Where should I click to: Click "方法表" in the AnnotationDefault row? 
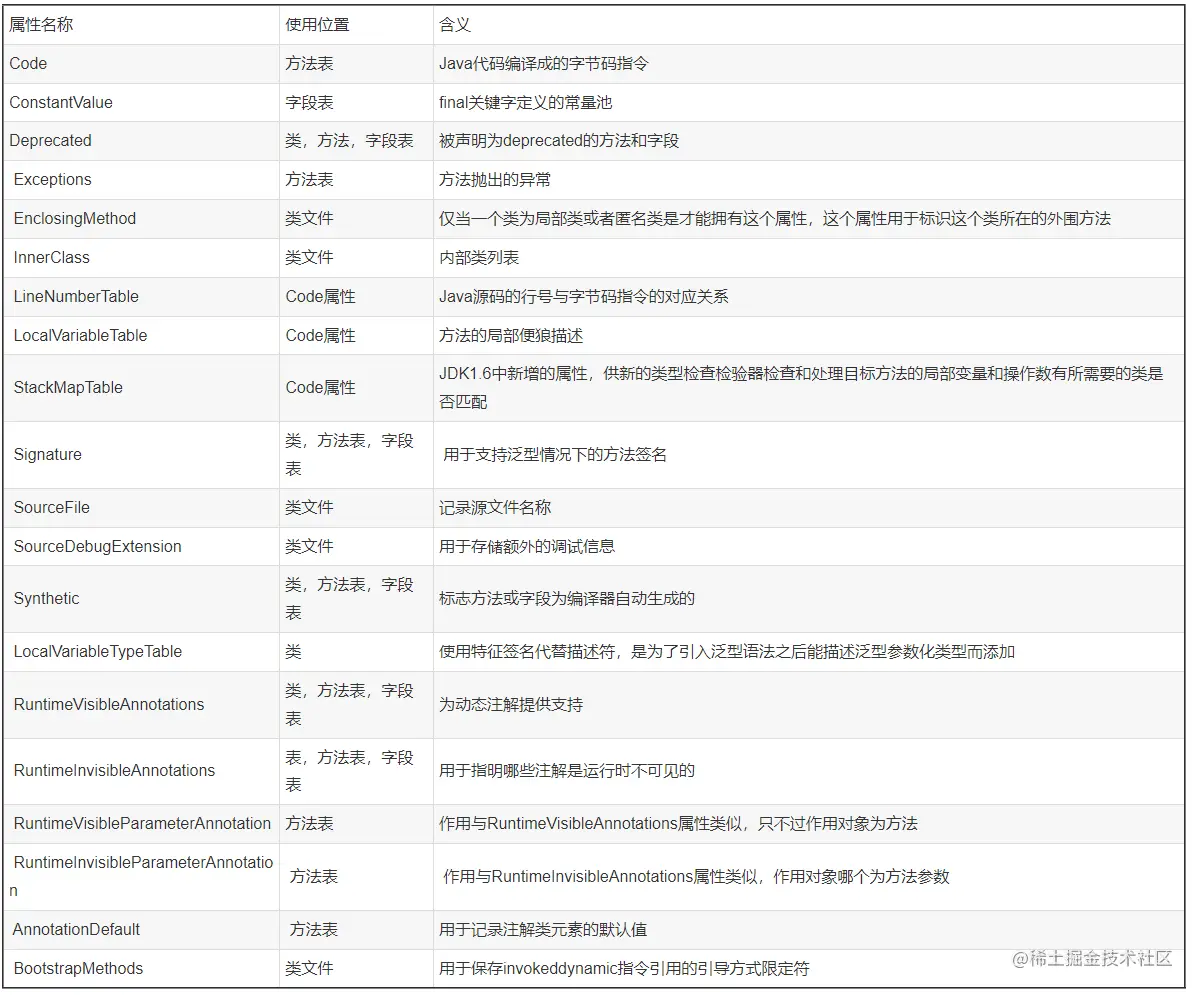[314, 930]
